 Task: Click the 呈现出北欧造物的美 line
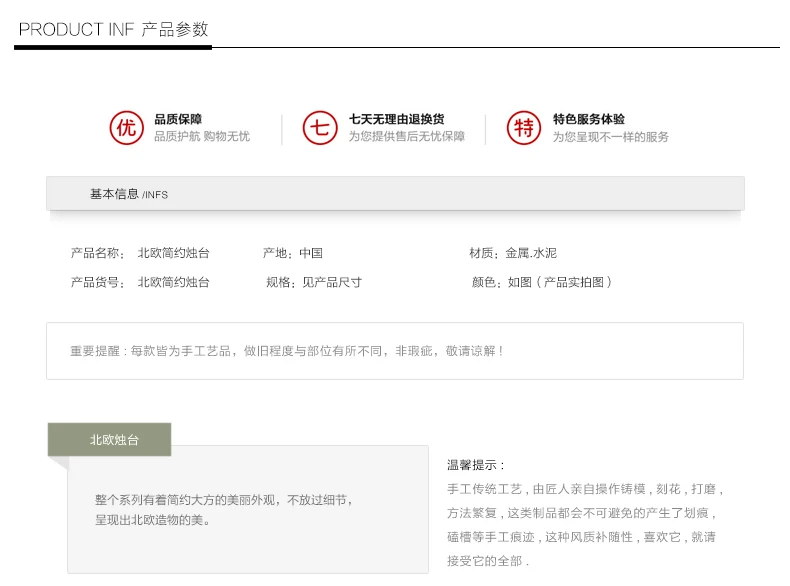tap(153, 520)
